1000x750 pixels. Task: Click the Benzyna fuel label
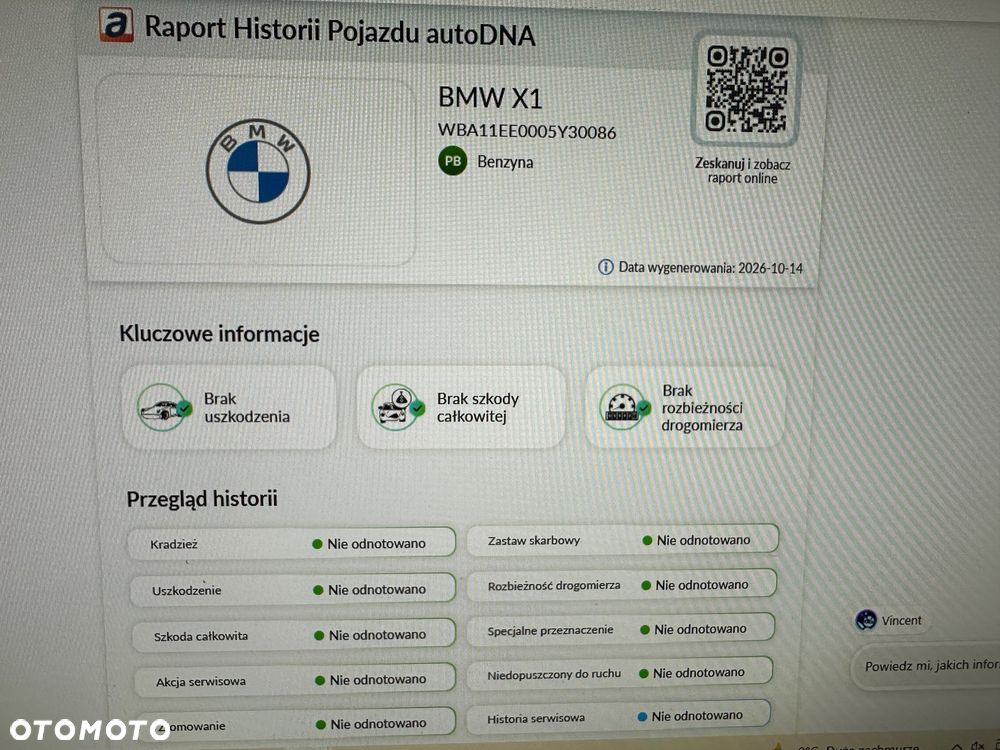505,162
